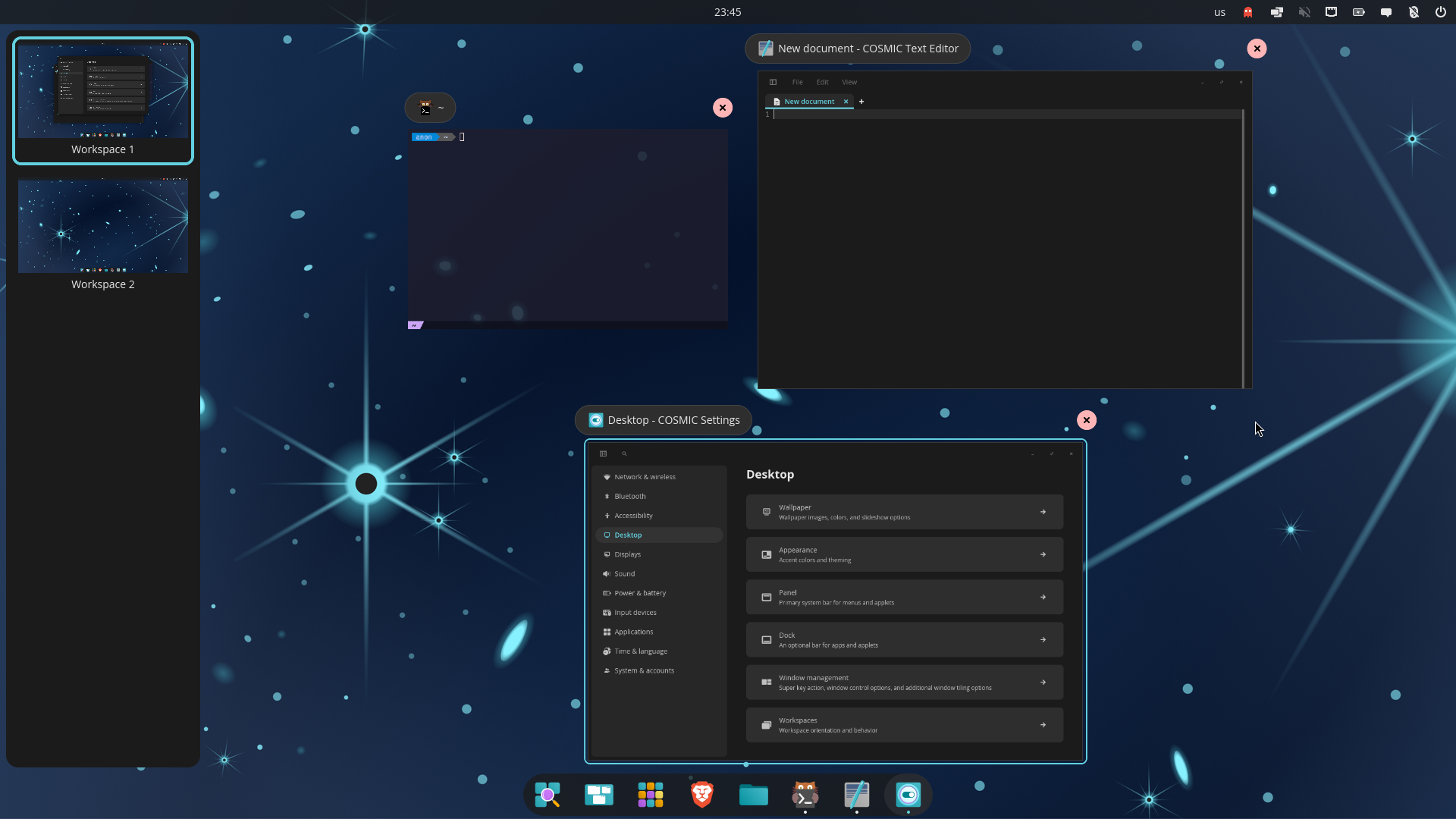The width and height of the screenshot is (1456, 819).
Task: Open COSMIC Settings icon in dock
Action: [x=908, y=795]
